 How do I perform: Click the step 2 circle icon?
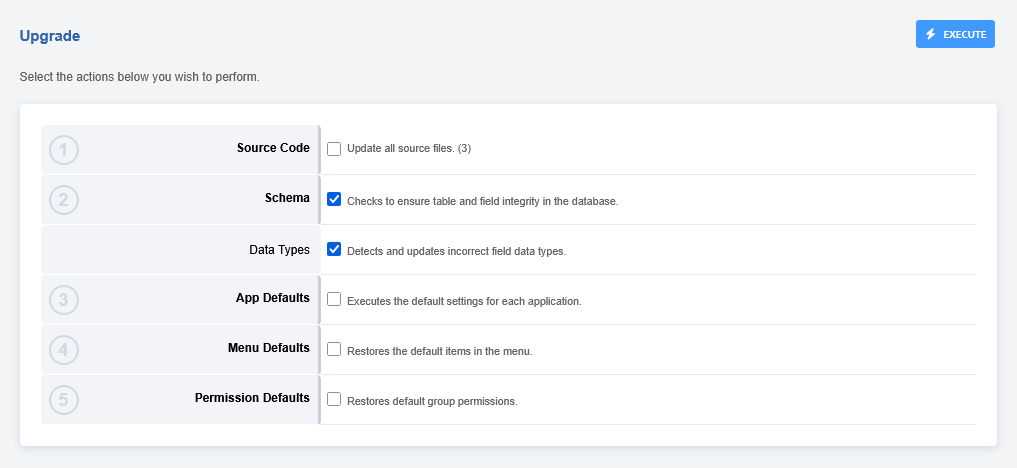pyautogui.click(x=64, y=200)
